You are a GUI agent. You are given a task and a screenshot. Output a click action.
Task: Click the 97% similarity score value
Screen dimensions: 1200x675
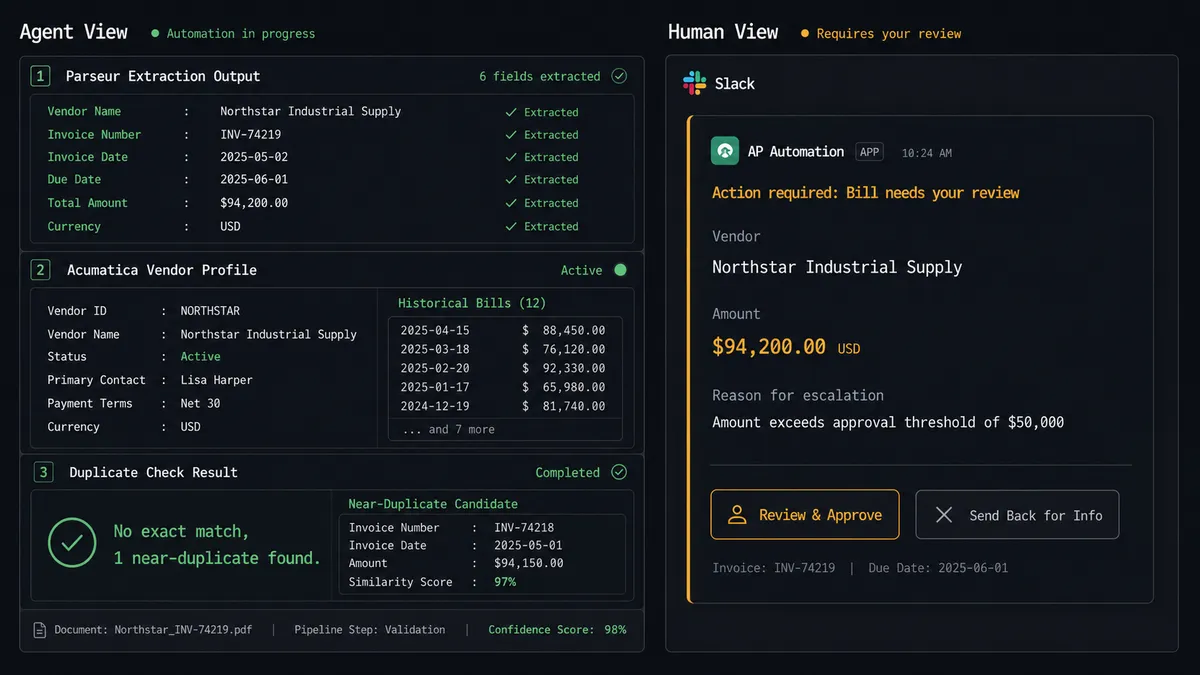click(x=505, y=582)
